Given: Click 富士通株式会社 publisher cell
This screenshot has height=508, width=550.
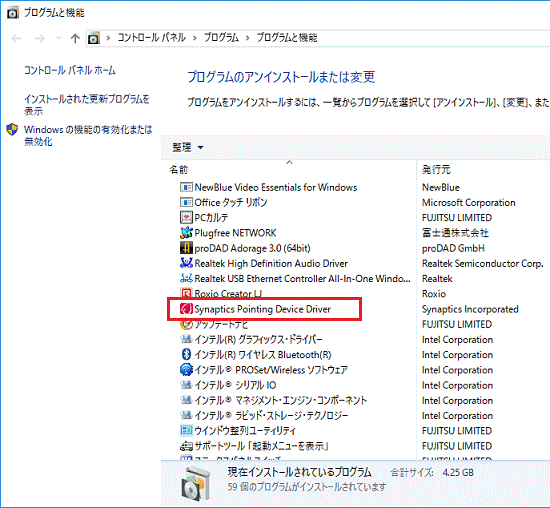Looking at the screenshot, I should (x=455, y=233).
